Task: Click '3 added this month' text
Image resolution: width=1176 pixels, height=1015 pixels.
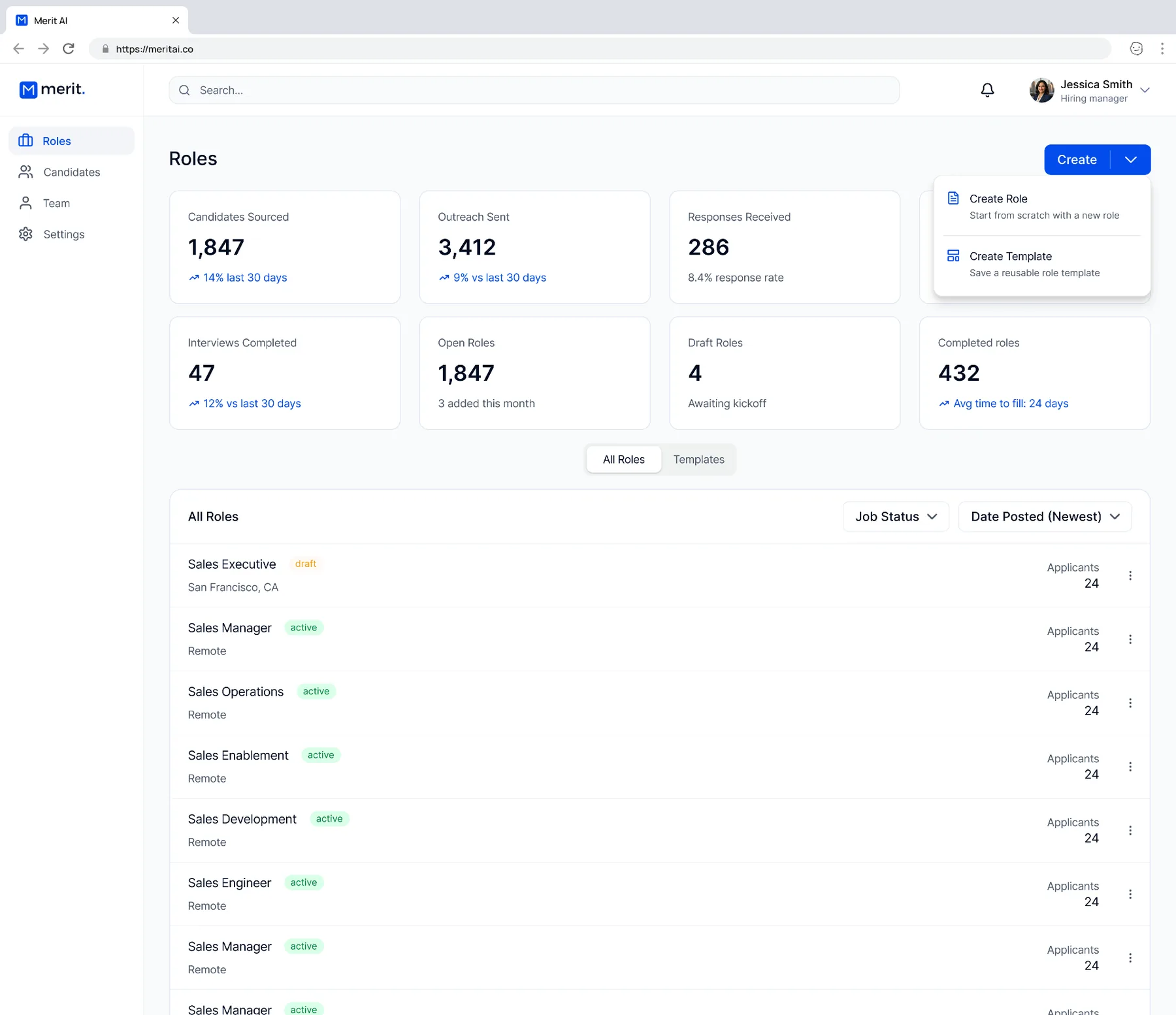Action: 486,404
